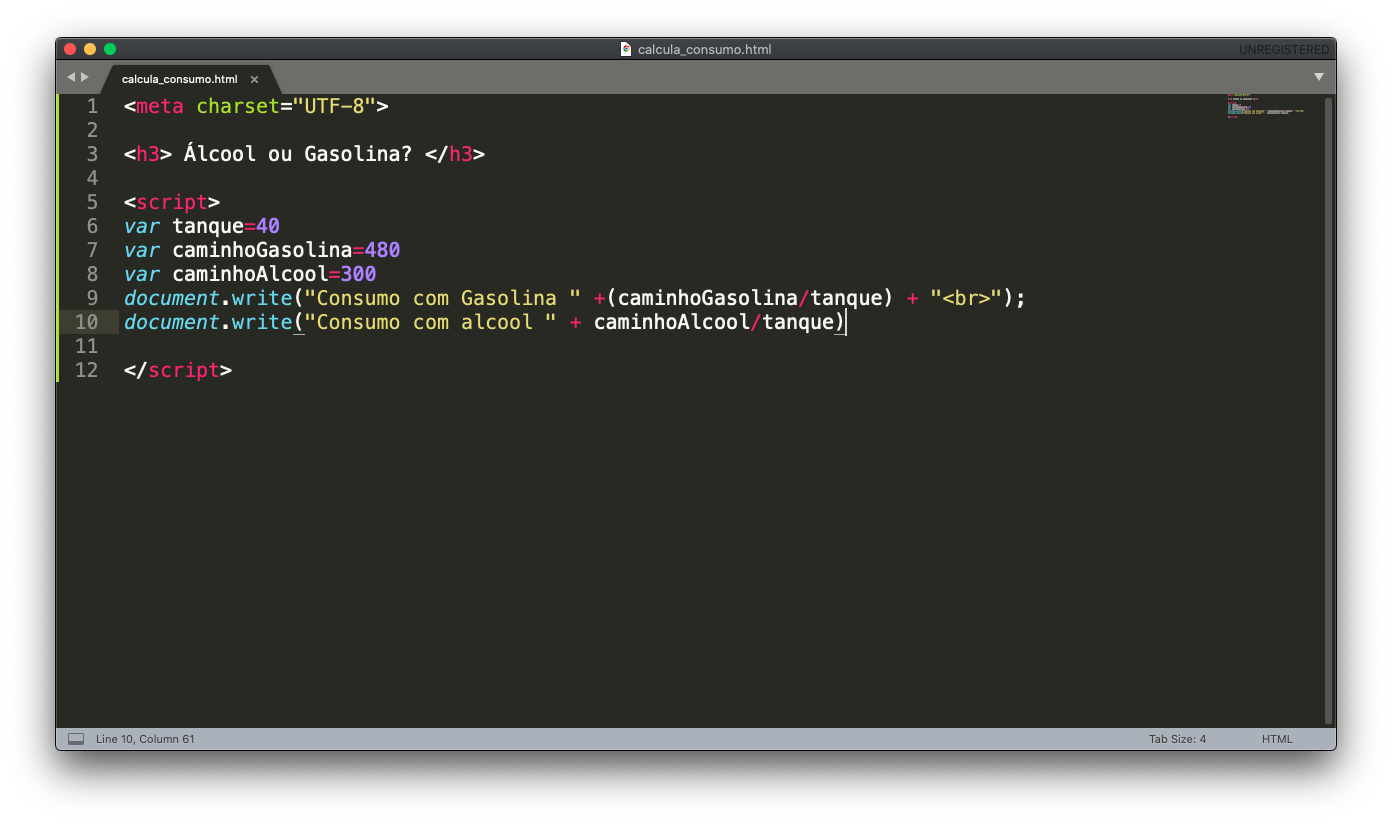Click the "Consumo com Gasolina " string
Screen dimensions: 1392x824
[443, 298]
